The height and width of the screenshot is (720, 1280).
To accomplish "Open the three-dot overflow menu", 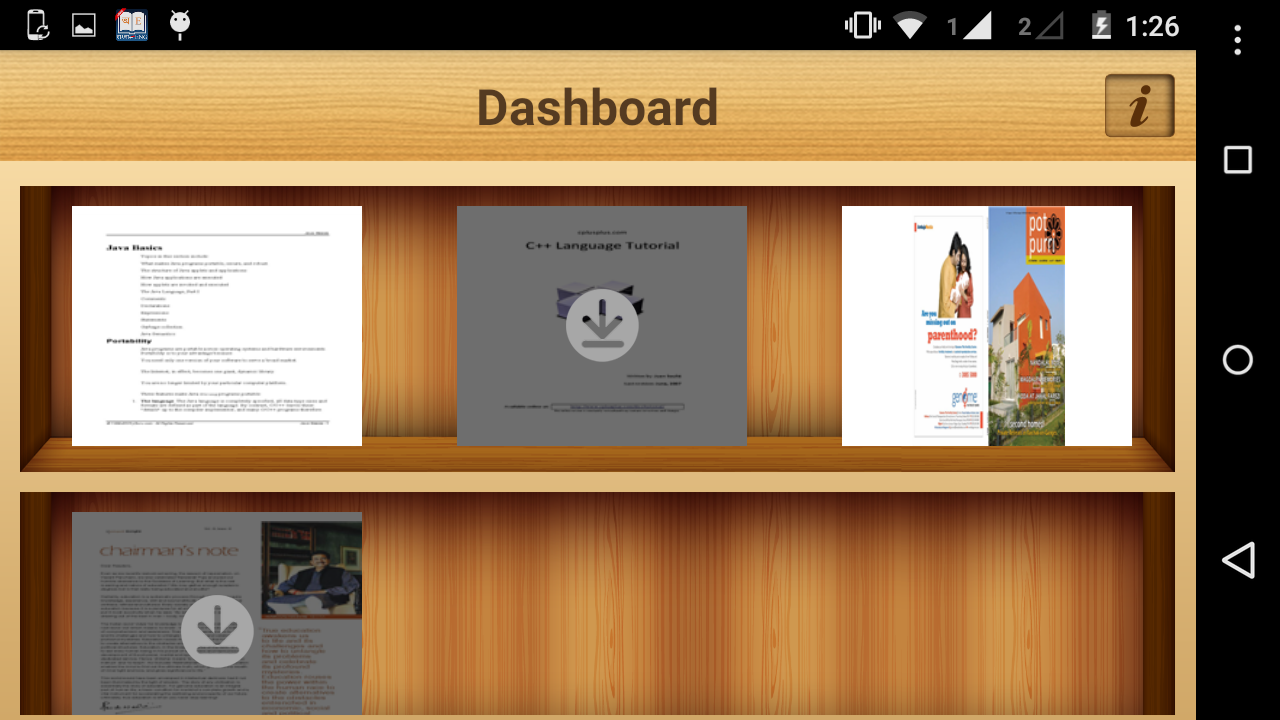I will tap(1238, 40).
